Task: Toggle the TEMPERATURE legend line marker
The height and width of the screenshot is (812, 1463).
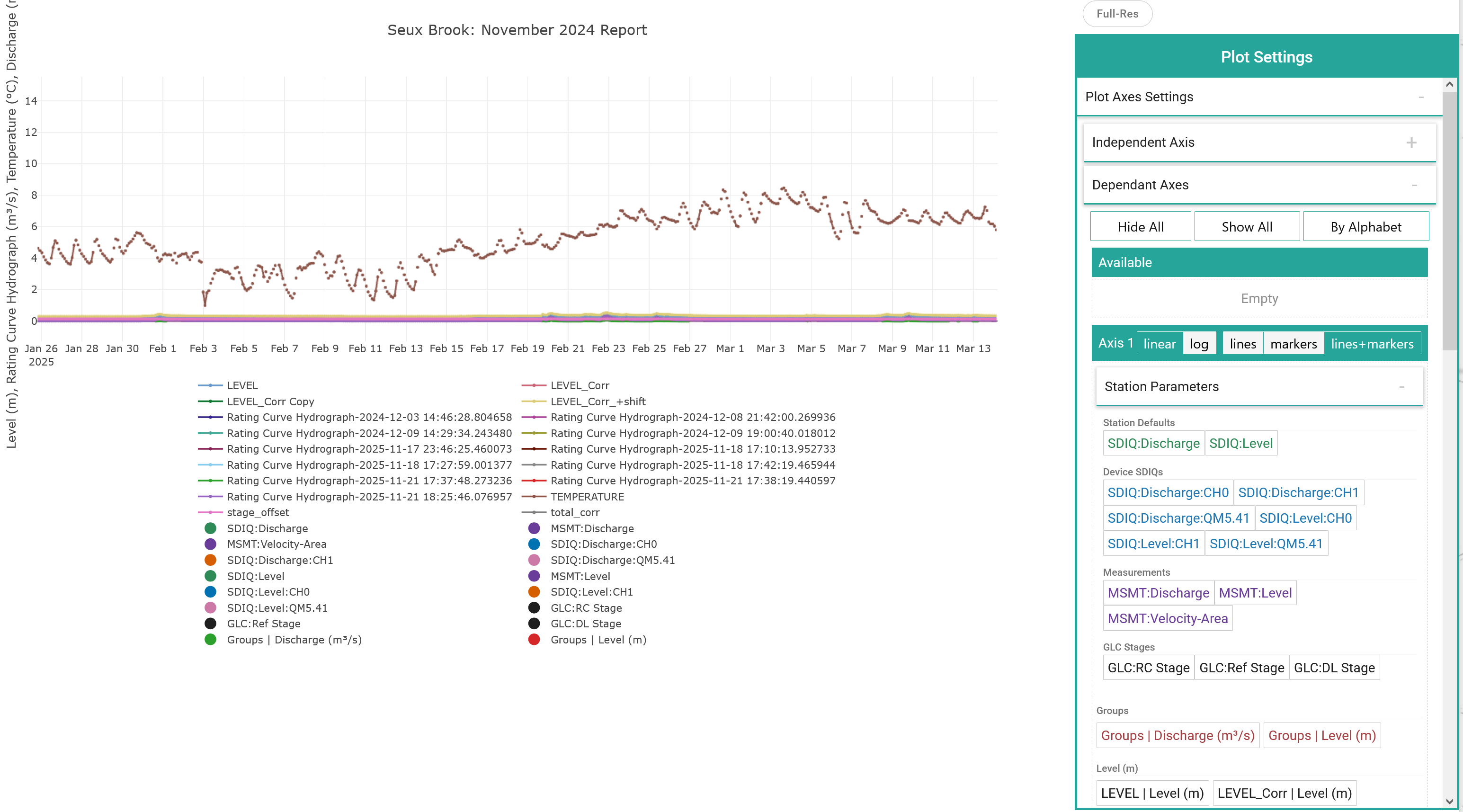Action: tap(534, 496)
